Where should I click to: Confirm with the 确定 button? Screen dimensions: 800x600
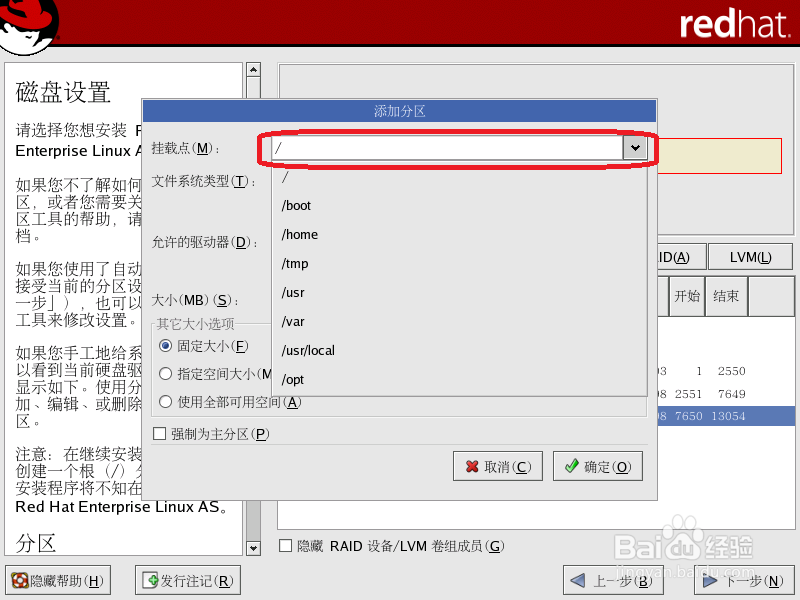[597, 466]
